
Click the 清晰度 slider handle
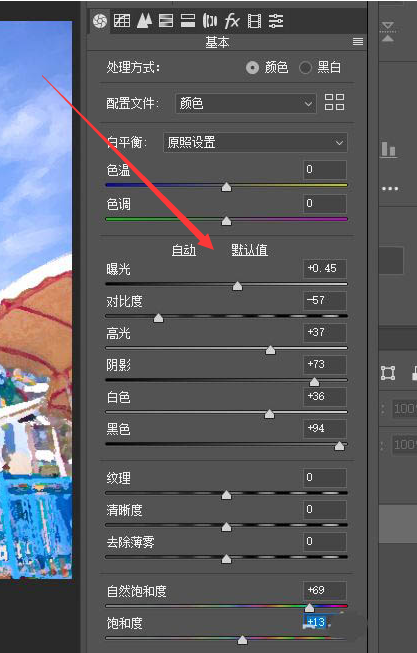226,526
